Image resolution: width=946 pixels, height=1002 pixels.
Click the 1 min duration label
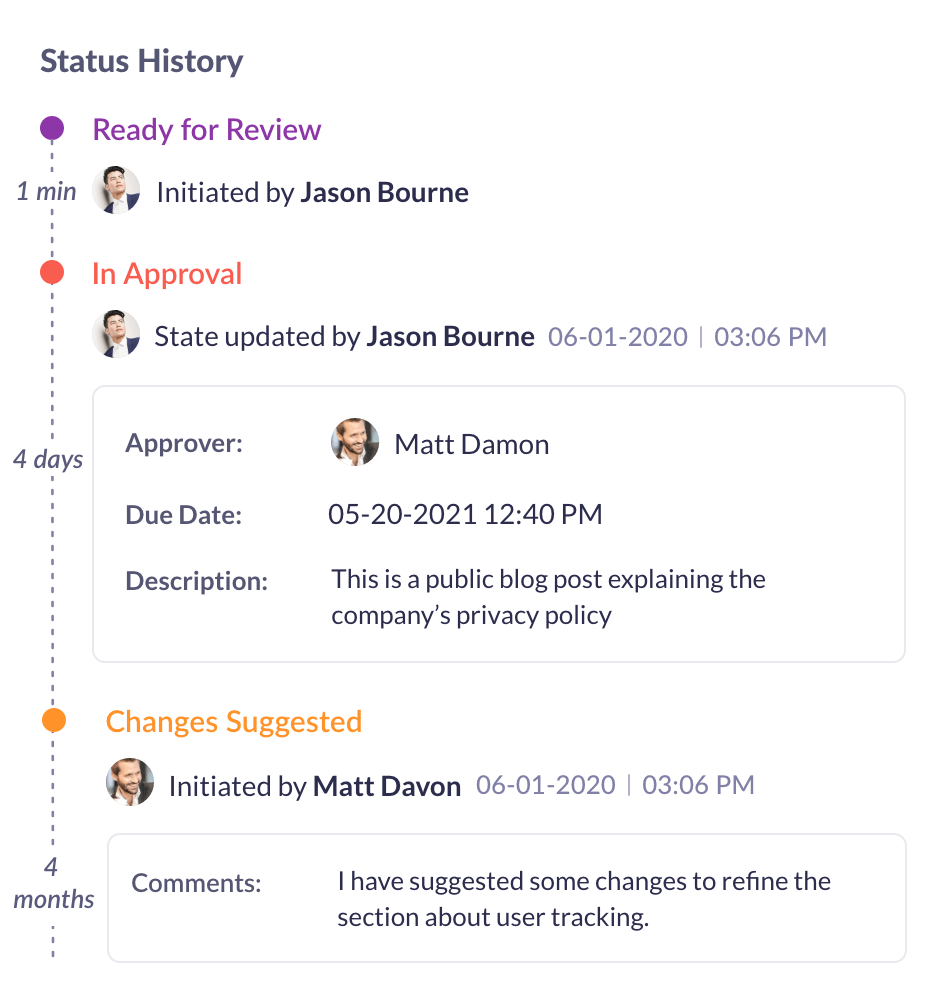tap(46, 191)
